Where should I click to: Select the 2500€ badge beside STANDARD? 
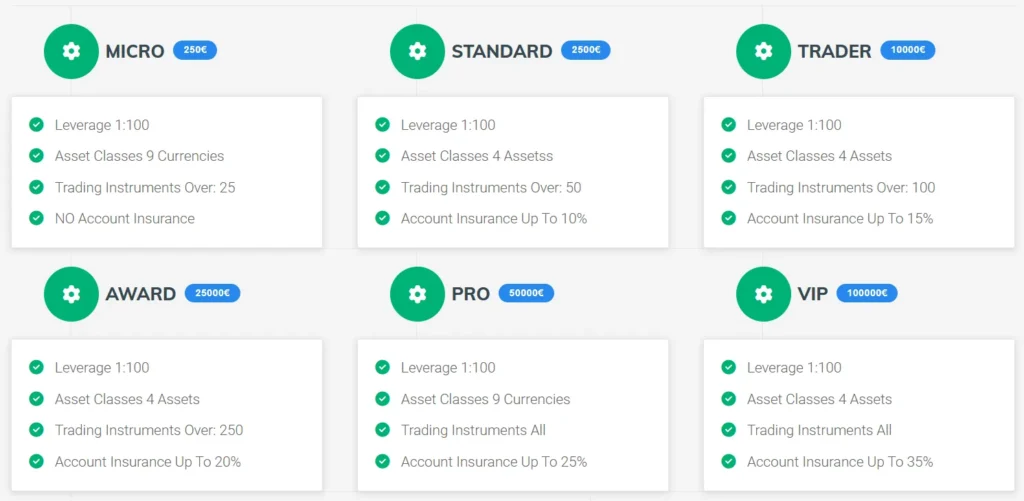[585, 50]
